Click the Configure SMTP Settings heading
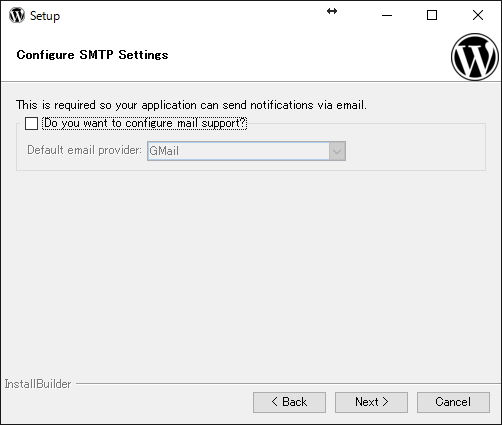 (x=92, y=55)
